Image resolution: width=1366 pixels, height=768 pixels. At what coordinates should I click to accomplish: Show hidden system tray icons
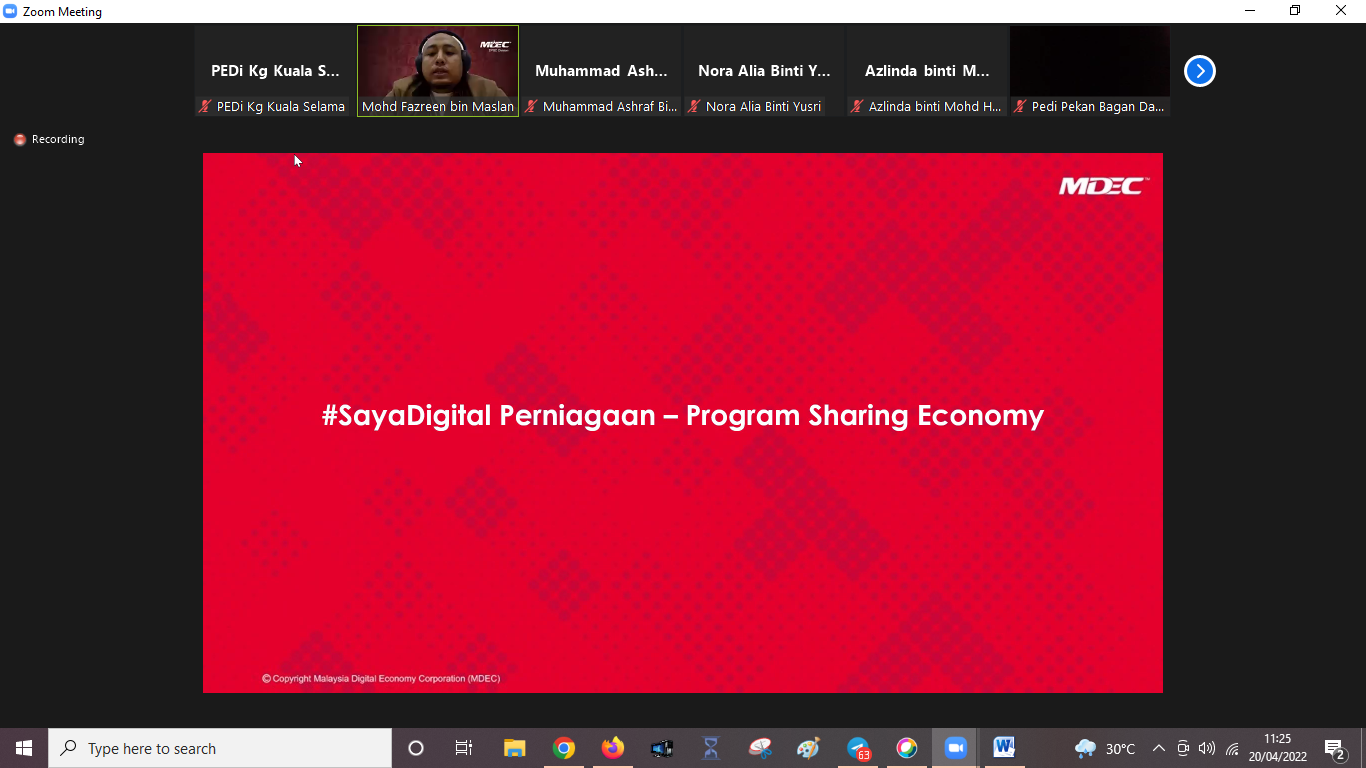(x=1159, y=748)
